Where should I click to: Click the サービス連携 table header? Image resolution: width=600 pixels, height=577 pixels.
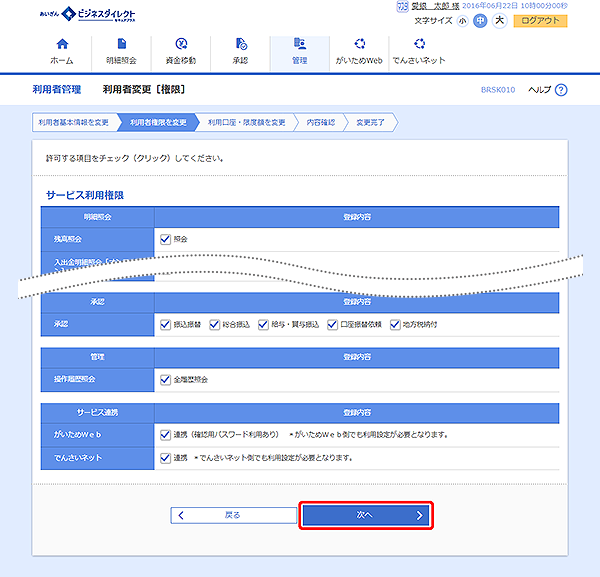(x=98, y=412)
